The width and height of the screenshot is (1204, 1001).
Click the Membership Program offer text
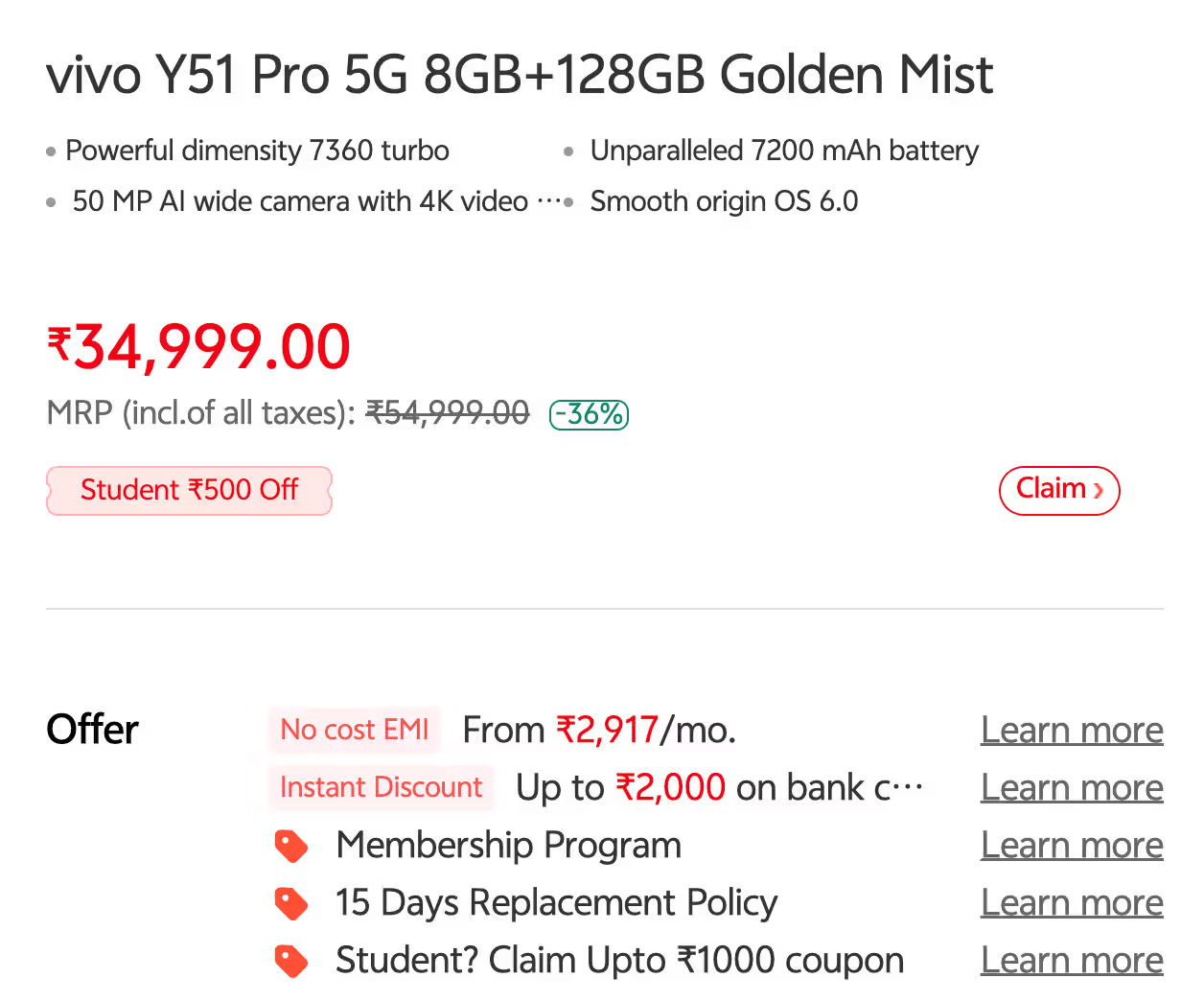point(508,845)
